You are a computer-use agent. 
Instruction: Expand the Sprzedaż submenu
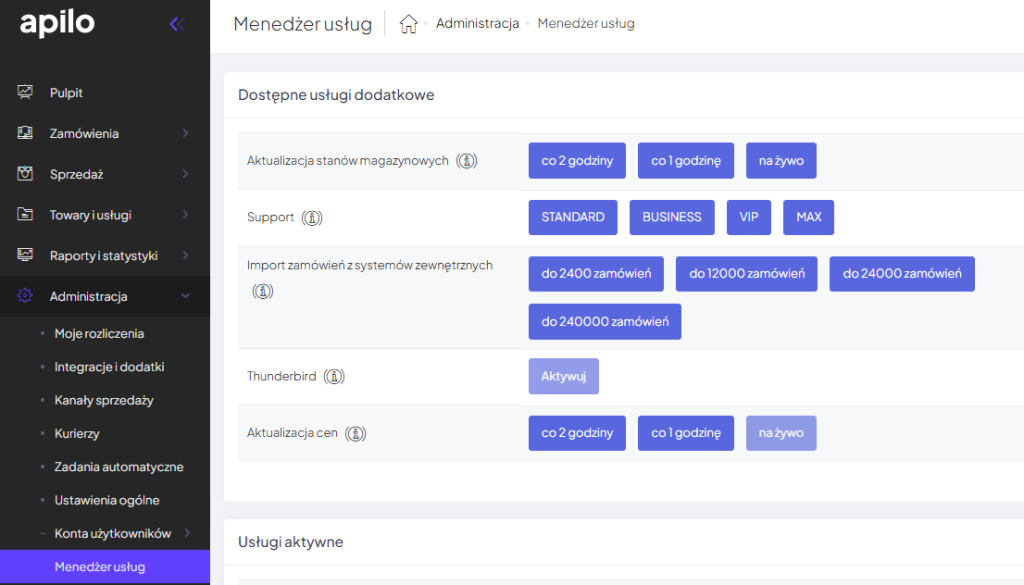tap(186, 175)
